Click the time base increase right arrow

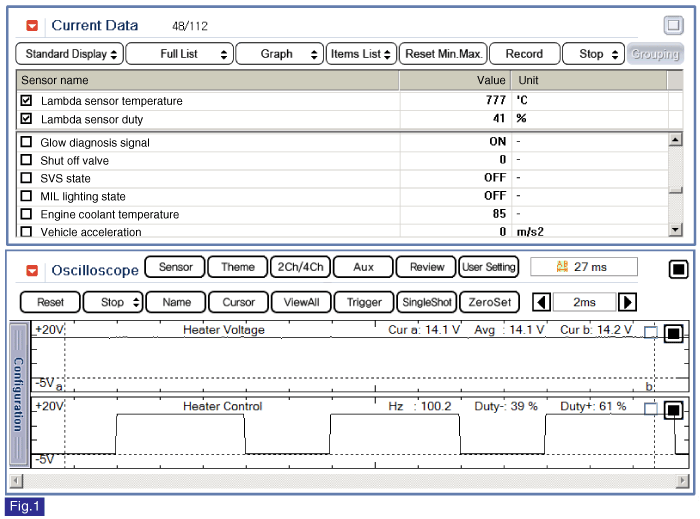tap(627, 303)
